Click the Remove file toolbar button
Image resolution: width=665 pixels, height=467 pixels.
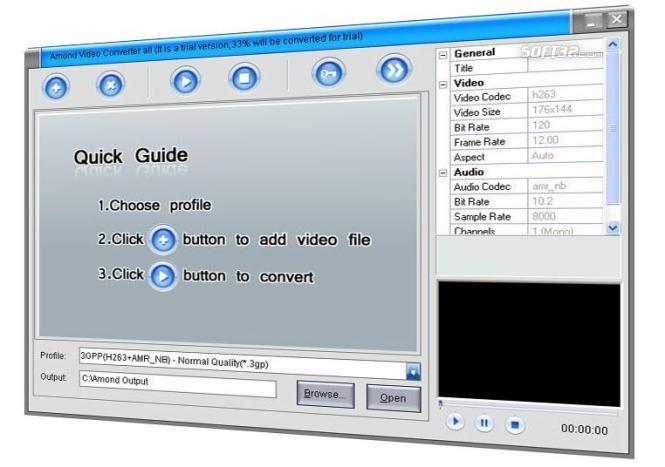(110, 85)
